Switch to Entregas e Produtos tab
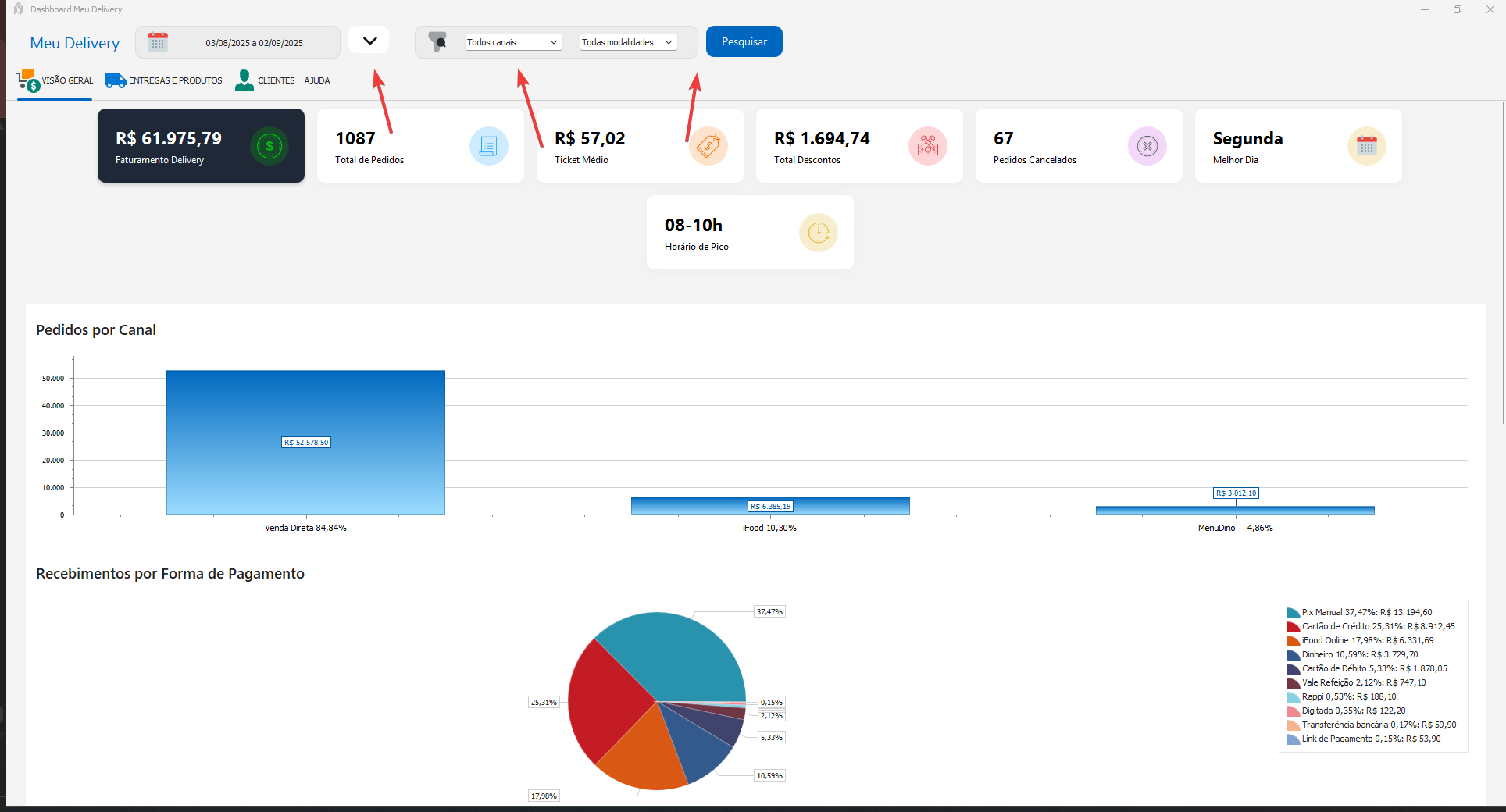The image size is (1506, 812). 164,80
